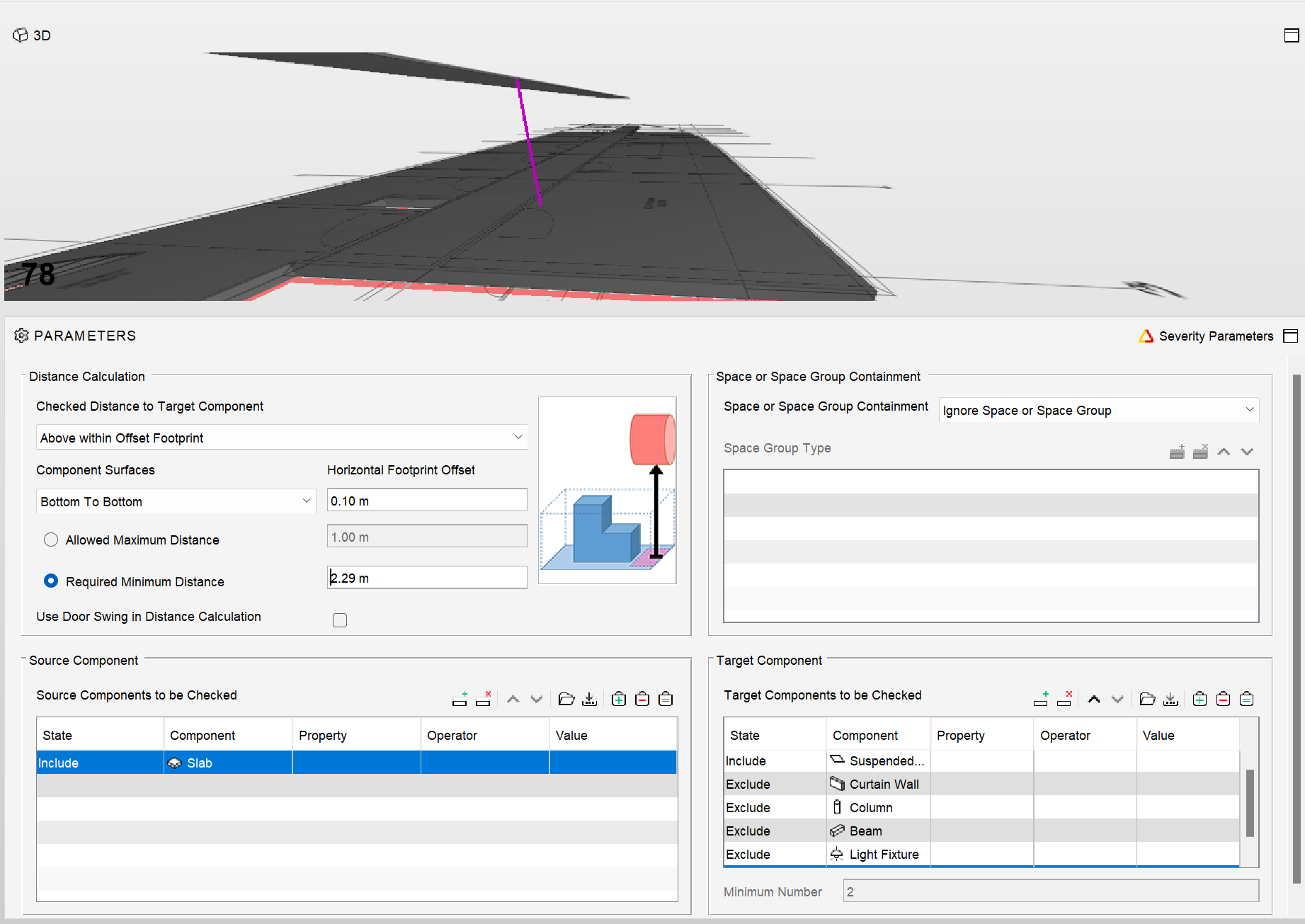Open Severity Parameters
1305x924 pixels.
coord(1206,336)
